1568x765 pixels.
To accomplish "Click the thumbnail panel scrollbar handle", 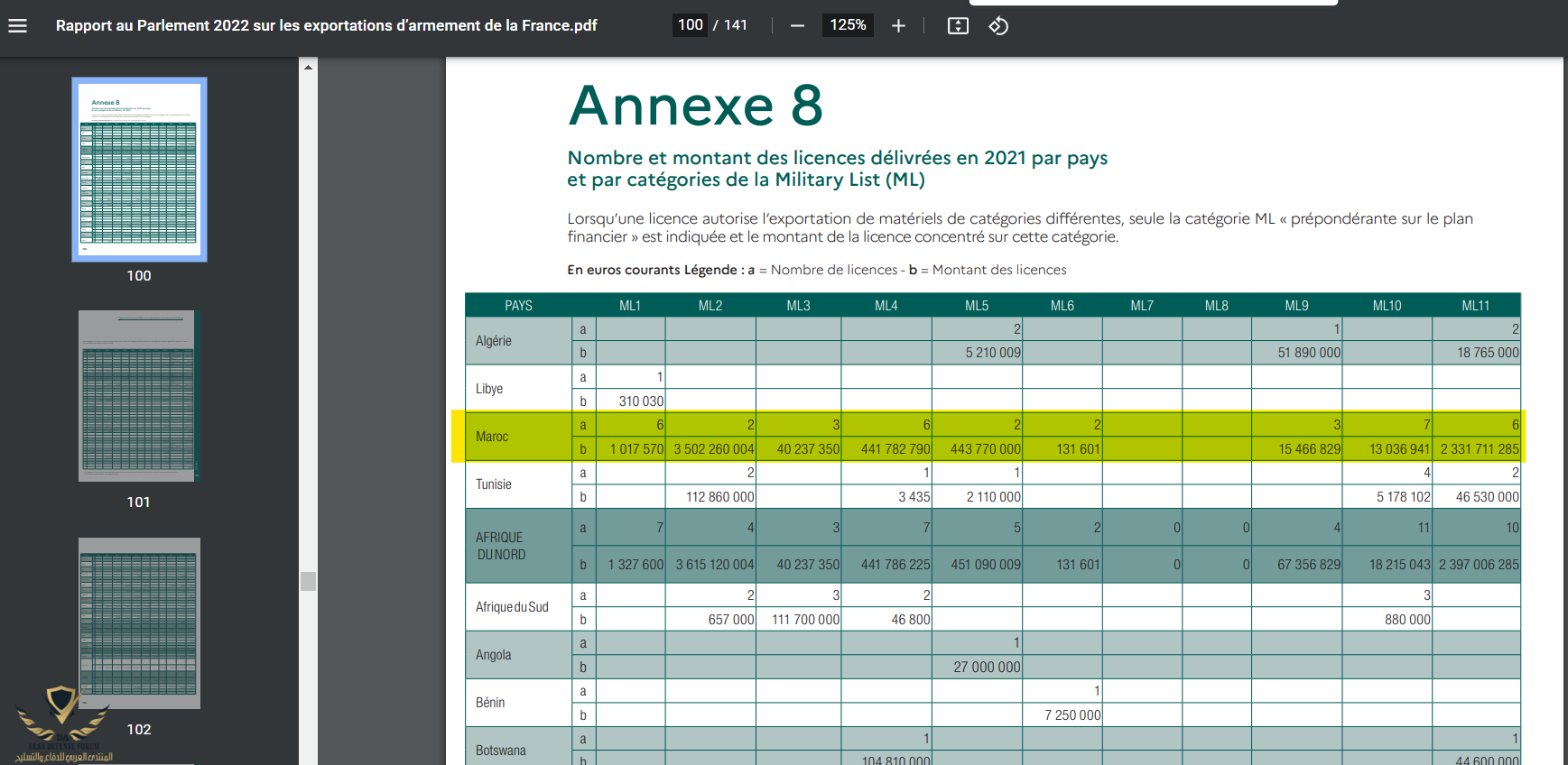I will coord(308,581).
